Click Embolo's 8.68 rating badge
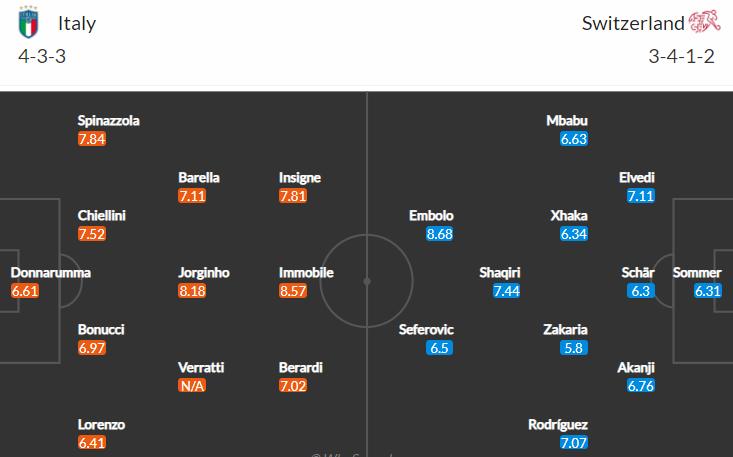 [439, 234]
